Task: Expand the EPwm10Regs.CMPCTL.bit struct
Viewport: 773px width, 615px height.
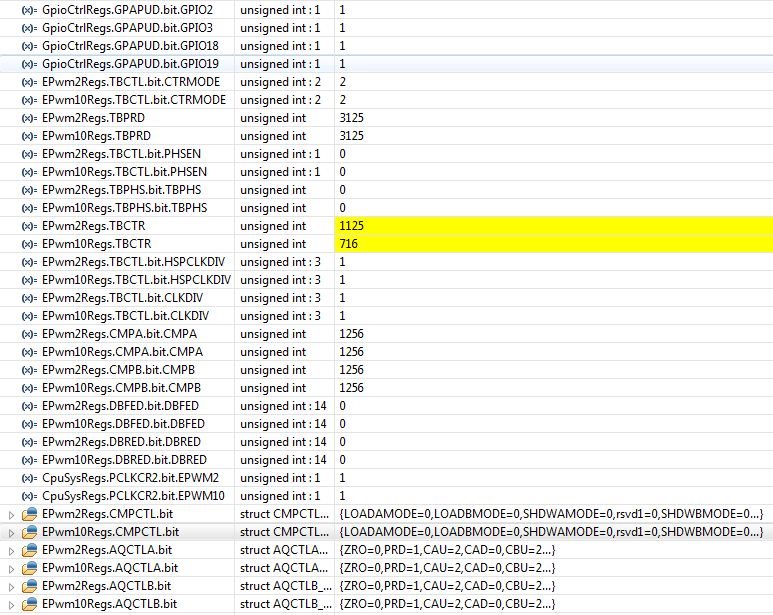Action: click(x=11, y=533)
